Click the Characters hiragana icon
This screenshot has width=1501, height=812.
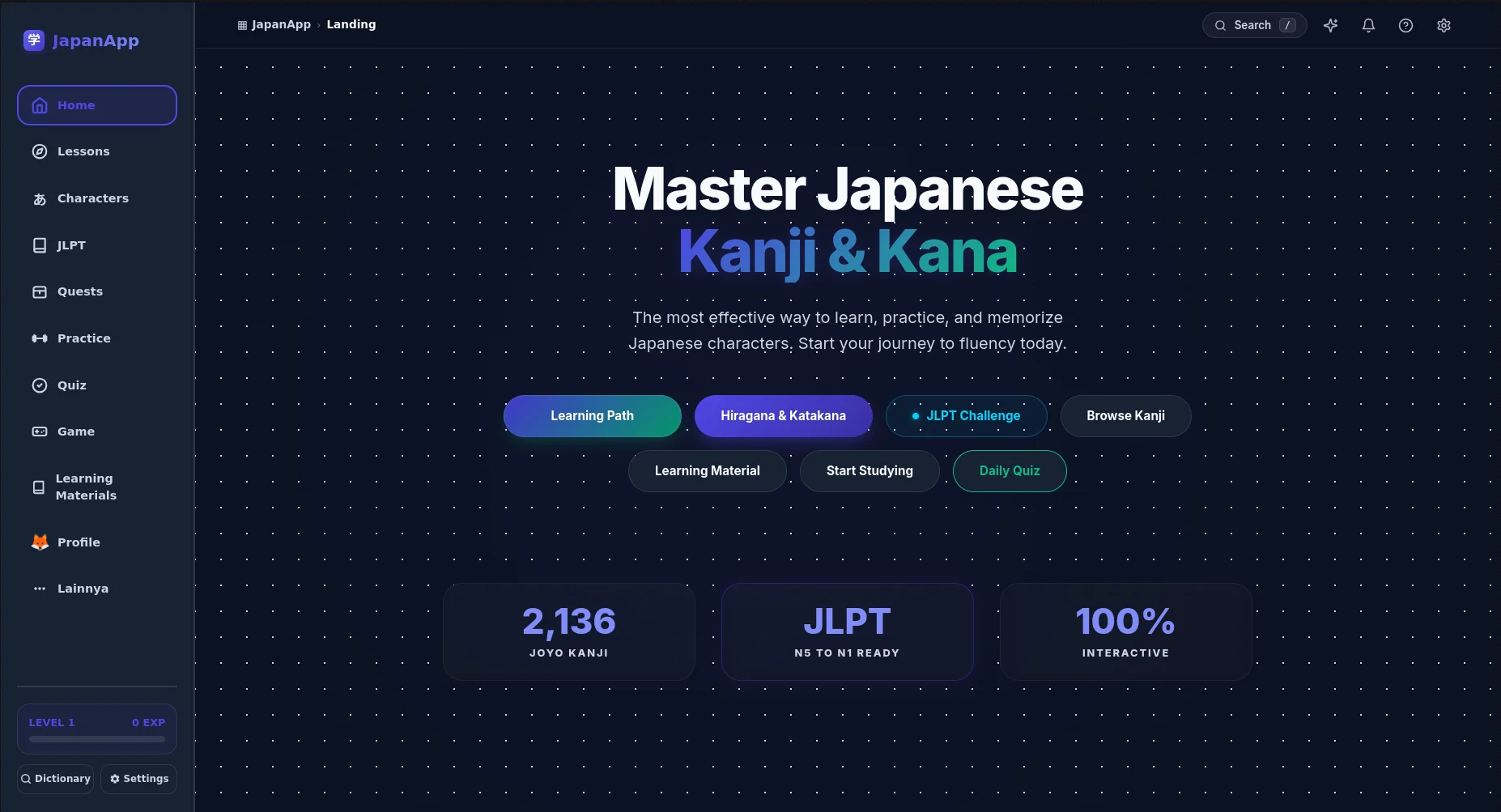coord(40,199)
